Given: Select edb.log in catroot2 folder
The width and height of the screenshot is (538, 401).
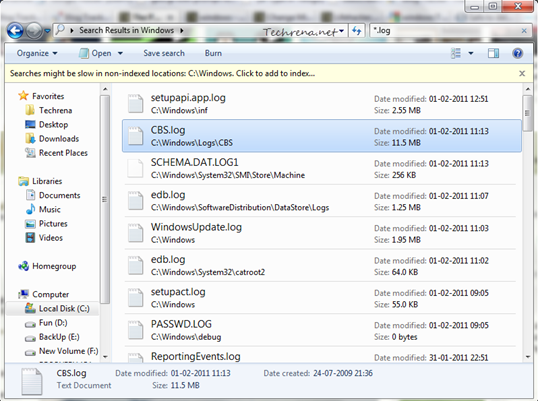Looking at the screenshot, I should [x=321, y=266].
